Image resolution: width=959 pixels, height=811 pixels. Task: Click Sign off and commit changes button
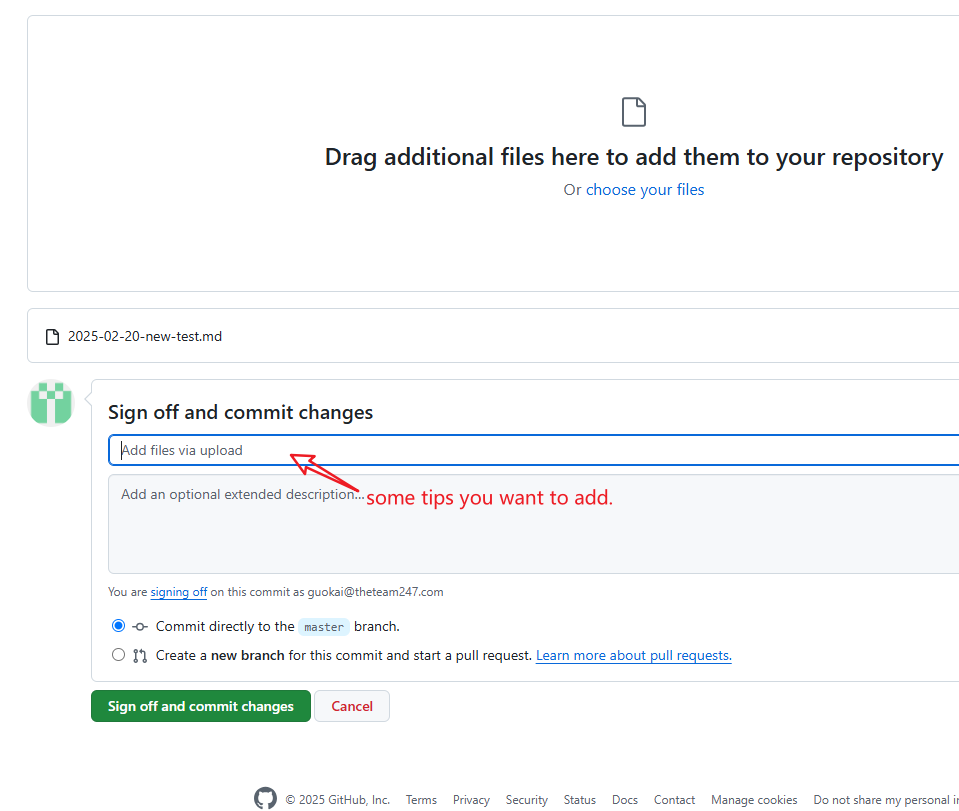pos(201,706)
